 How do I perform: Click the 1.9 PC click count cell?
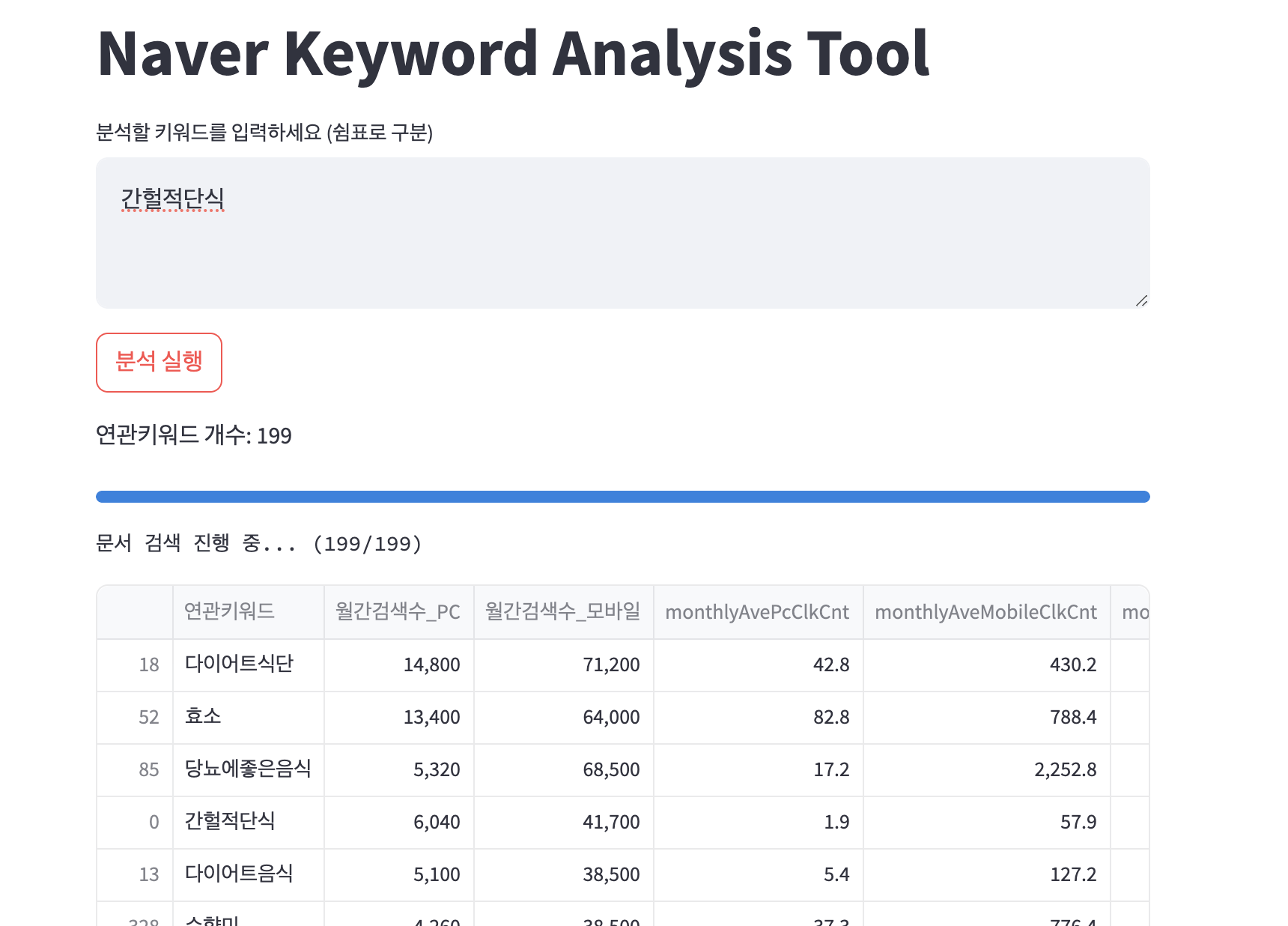(x=758, y=822)
